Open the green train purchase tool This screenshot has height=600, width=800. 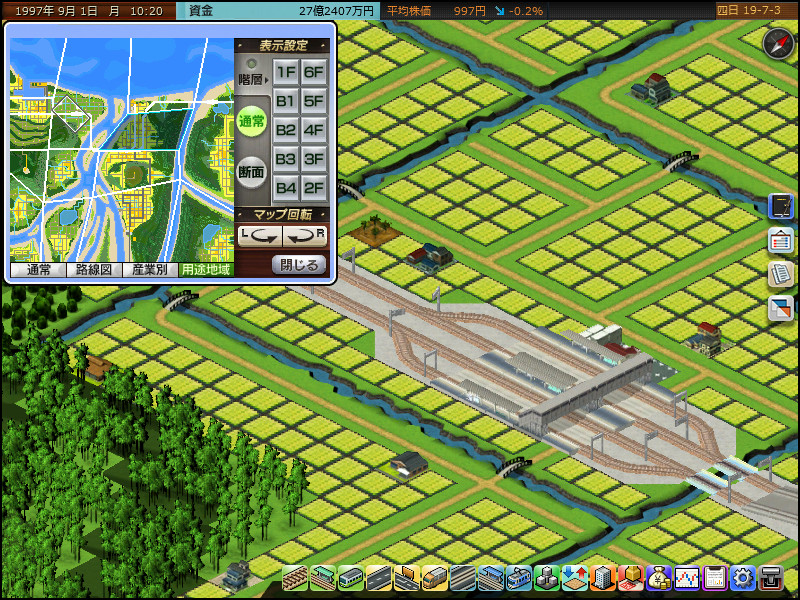[351, 578]
